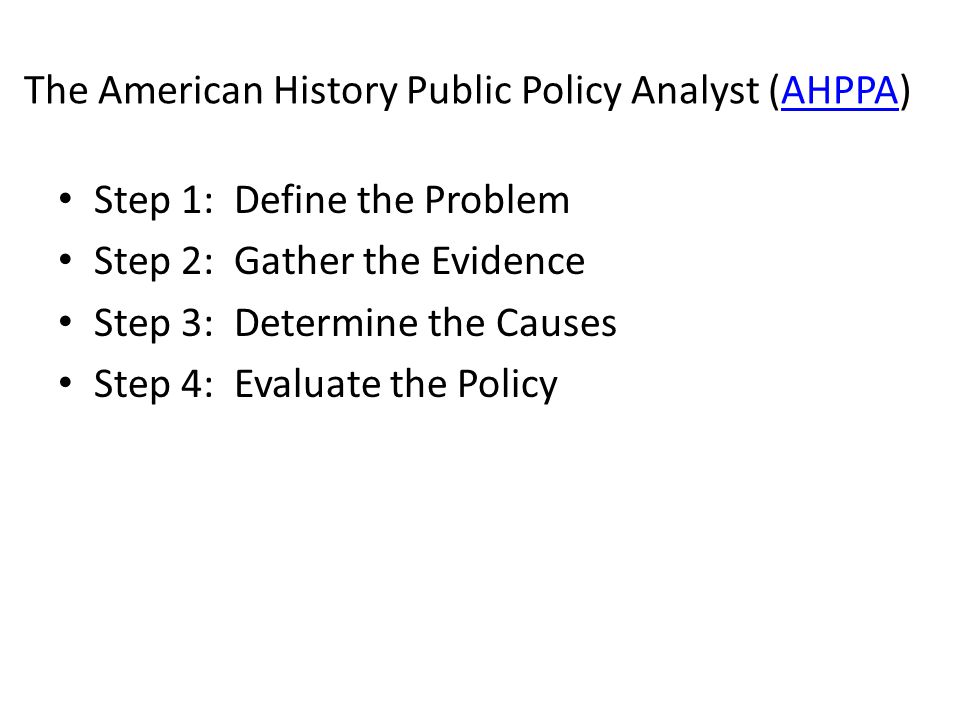Click the bullet marker before Step 4
The width and height of the screenshot is (960, 720).
(66, 383)
